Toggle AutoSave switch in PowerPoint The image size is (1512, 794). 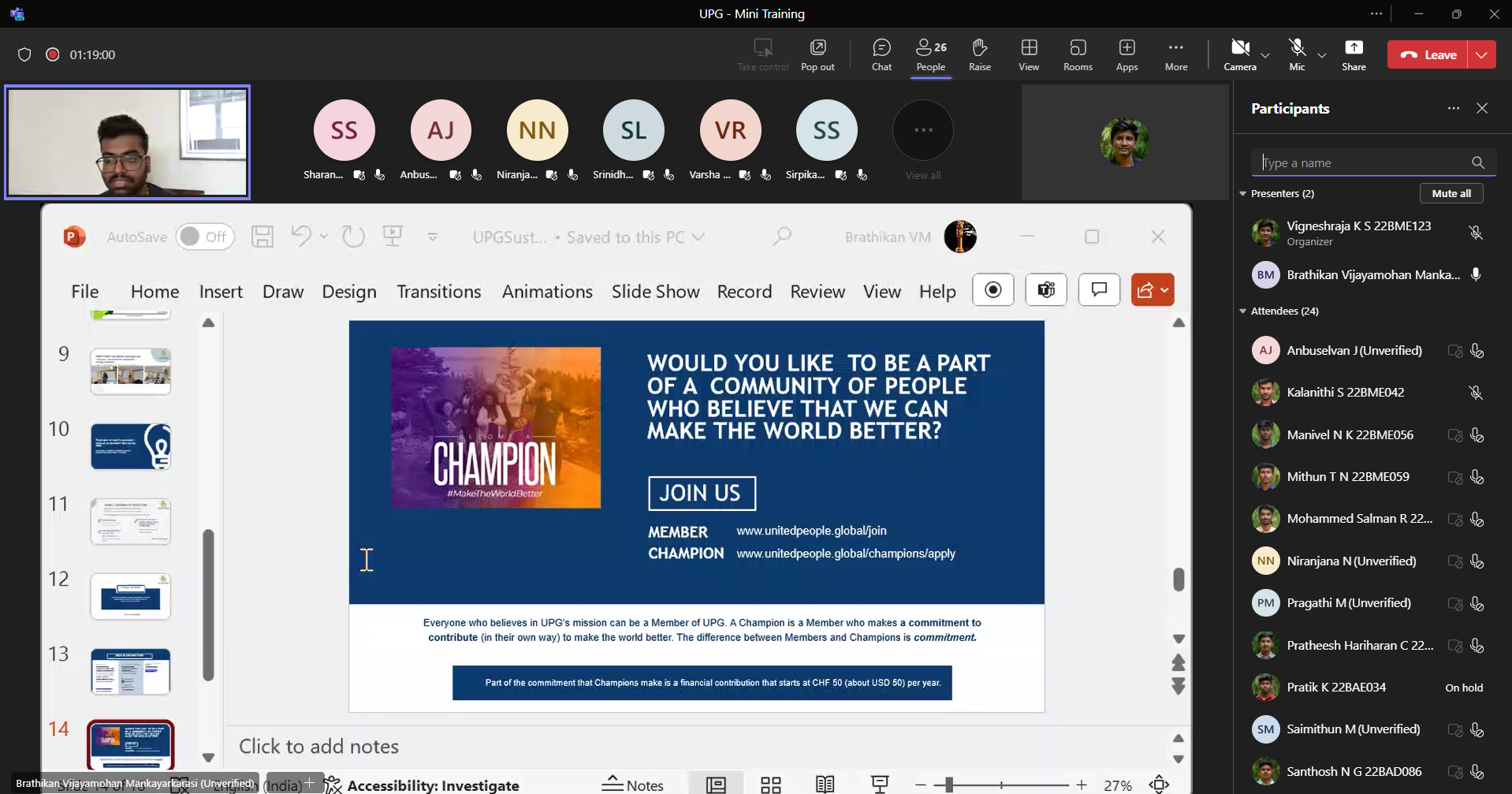[205, 237]
